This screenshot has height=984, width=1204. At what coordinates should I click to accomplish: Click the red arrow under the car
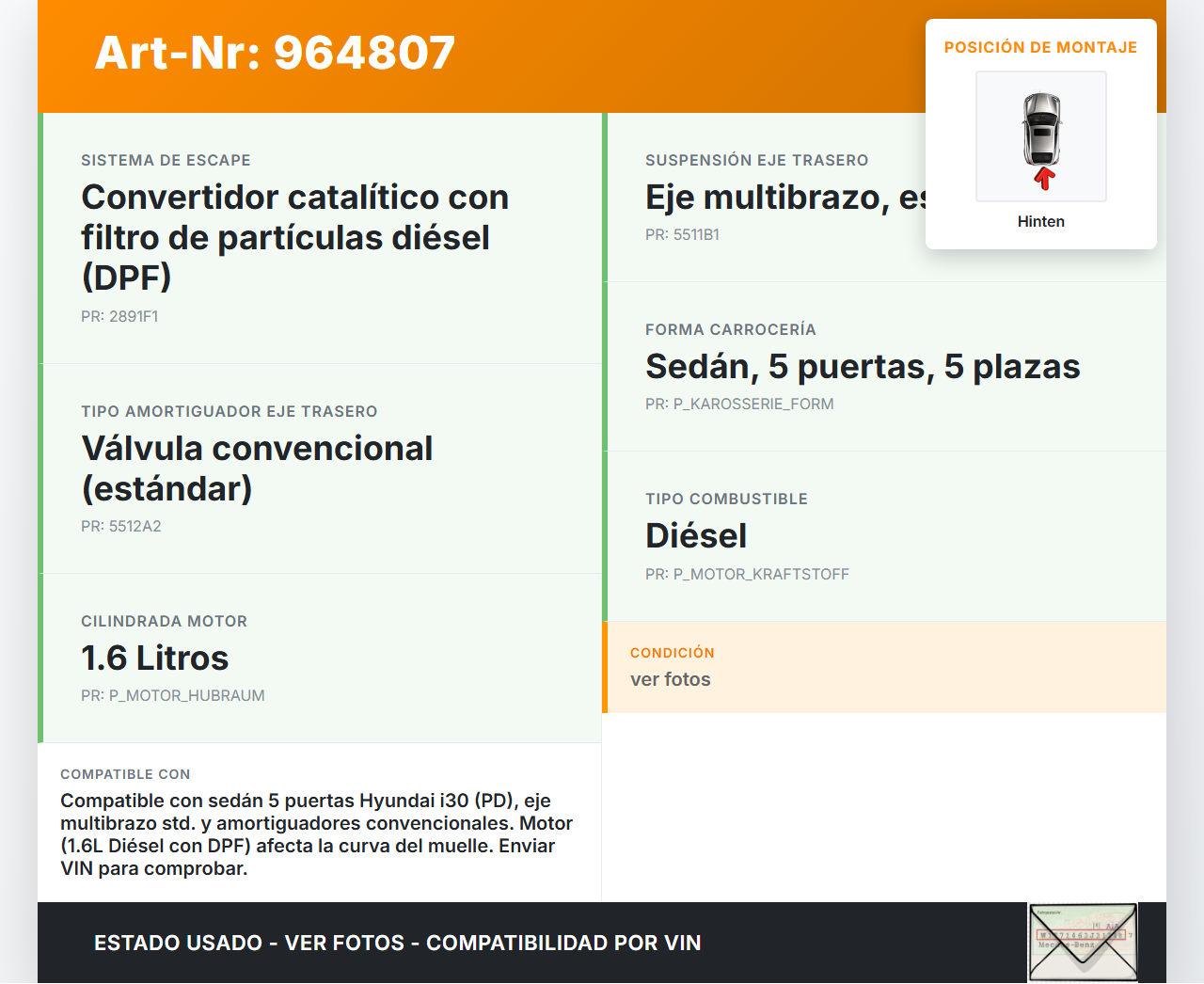pyautogui.click(x=1044, y=179)
